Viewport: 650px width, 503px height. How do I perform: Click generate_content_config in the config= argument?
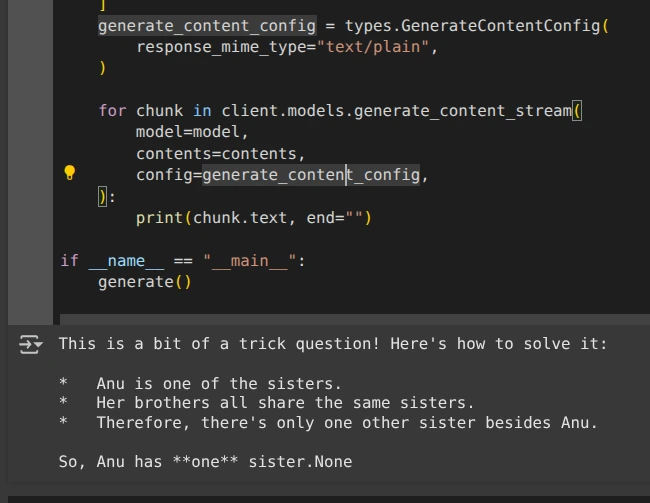coord(311,176)
